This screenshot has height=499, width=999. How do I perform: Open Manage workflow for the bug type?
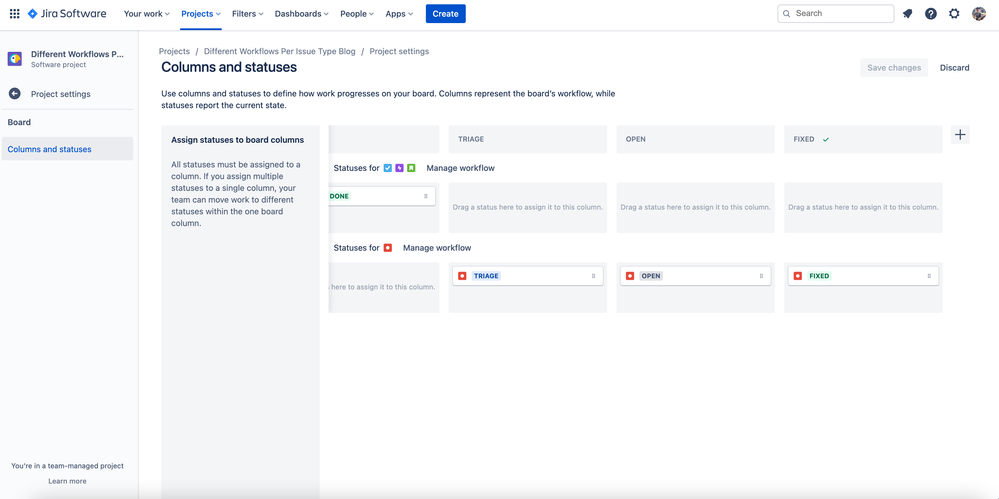437,248
